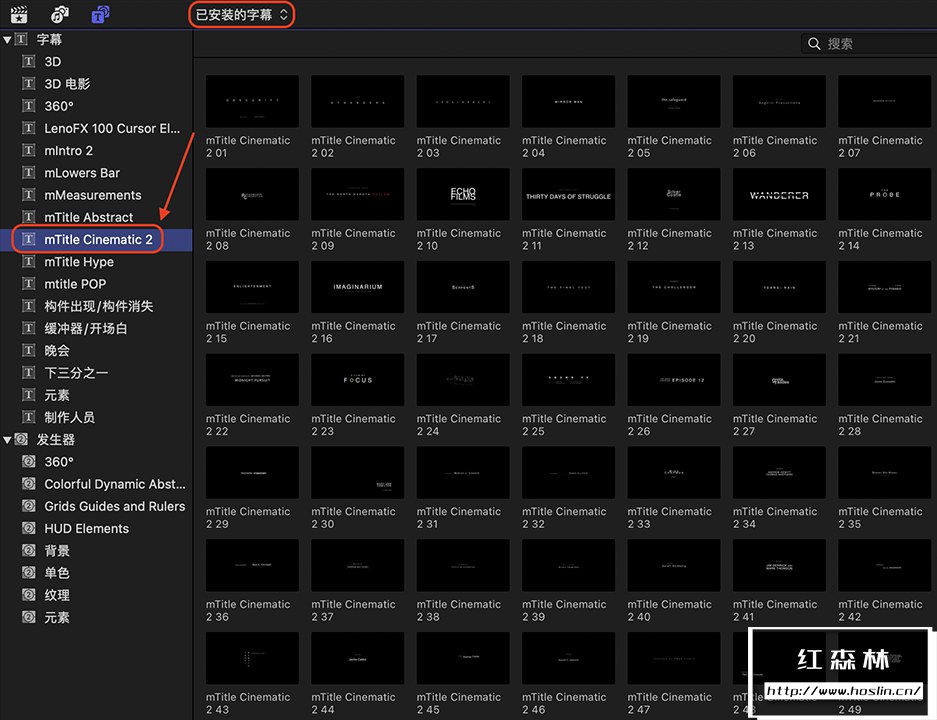Select the 360° titles category under 字幕
The height and width of the screenshot is (720, 937).
point(59,106)
